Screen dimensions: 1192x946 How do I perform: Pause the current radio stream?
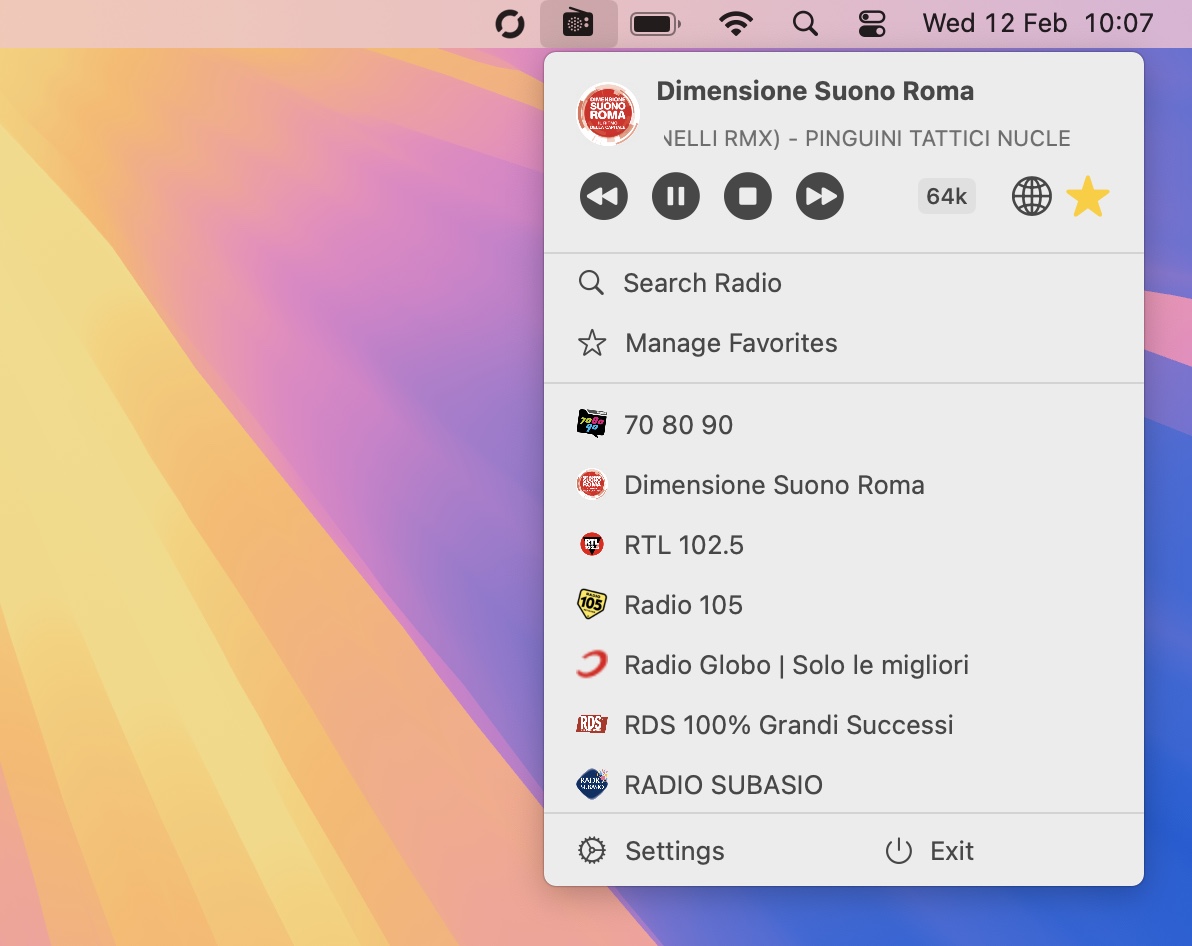[x=676, y=196]
